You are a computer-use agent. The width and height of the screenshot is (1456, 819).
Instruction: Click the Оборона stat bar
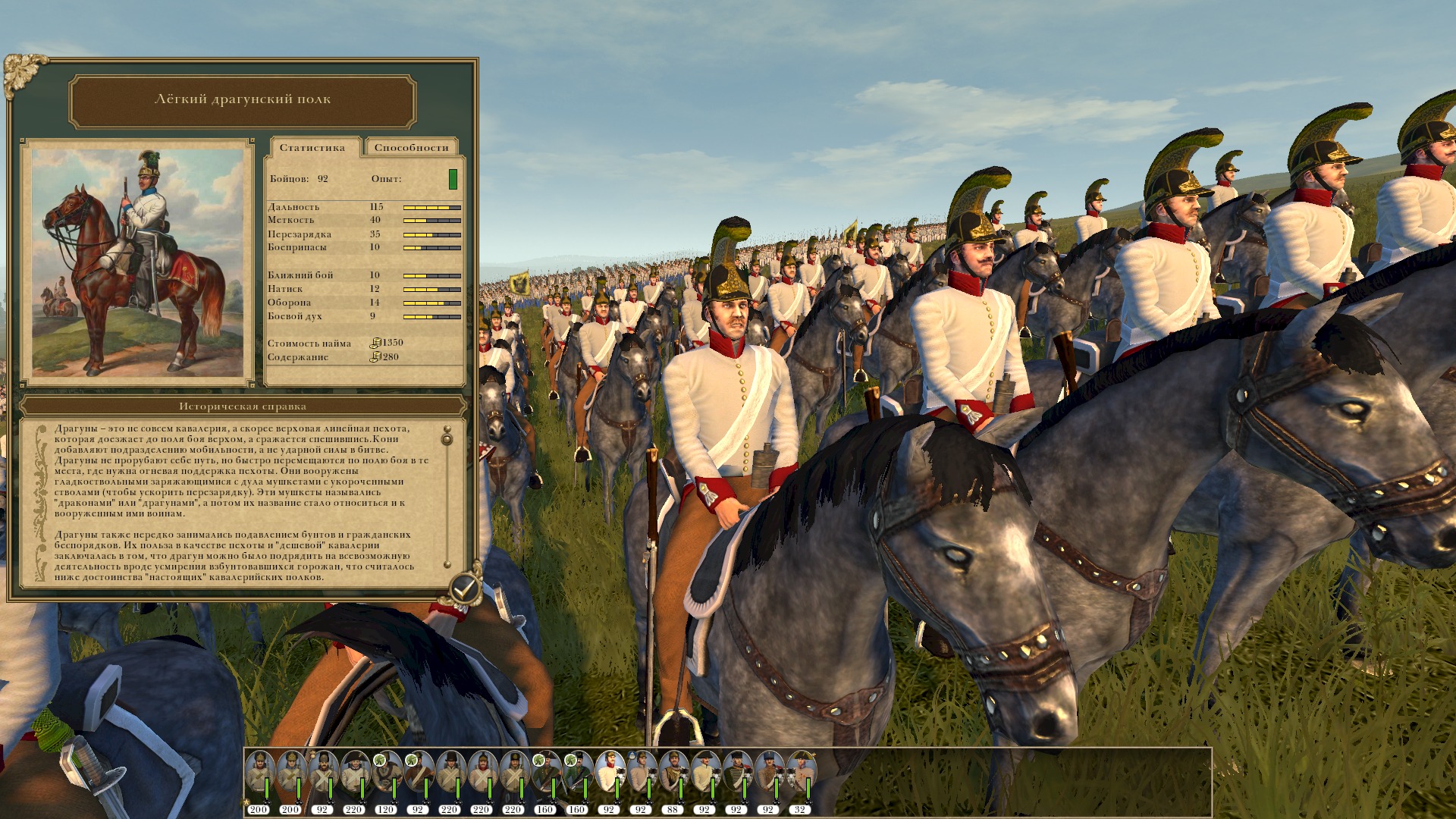[x=432, y=303]
